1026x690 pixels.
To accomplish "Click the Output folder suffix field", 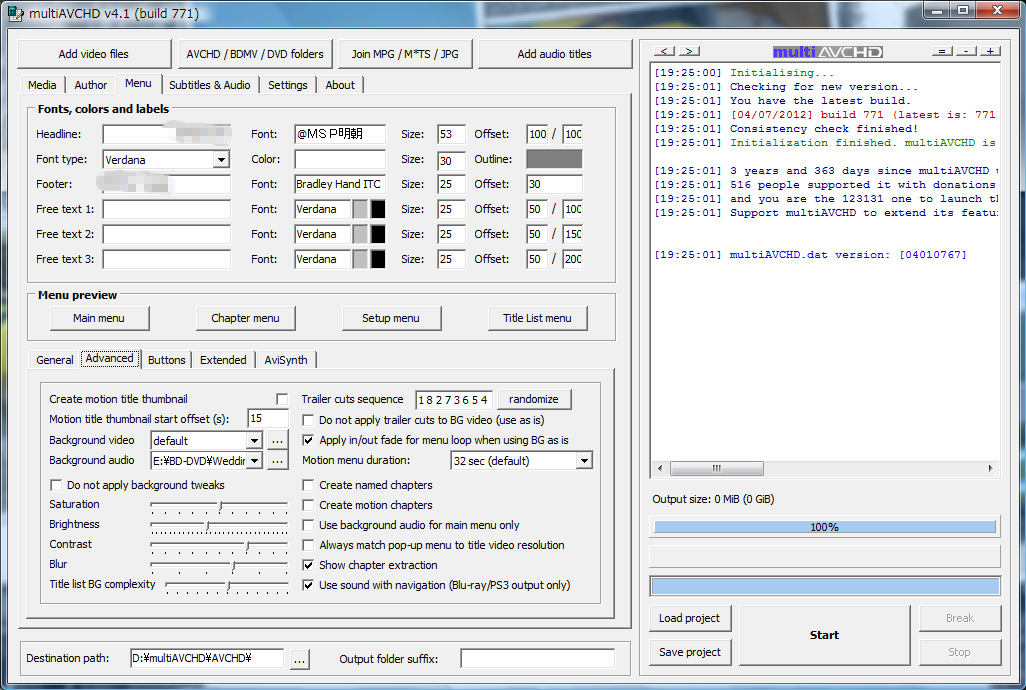I will (x=538, y=659).
